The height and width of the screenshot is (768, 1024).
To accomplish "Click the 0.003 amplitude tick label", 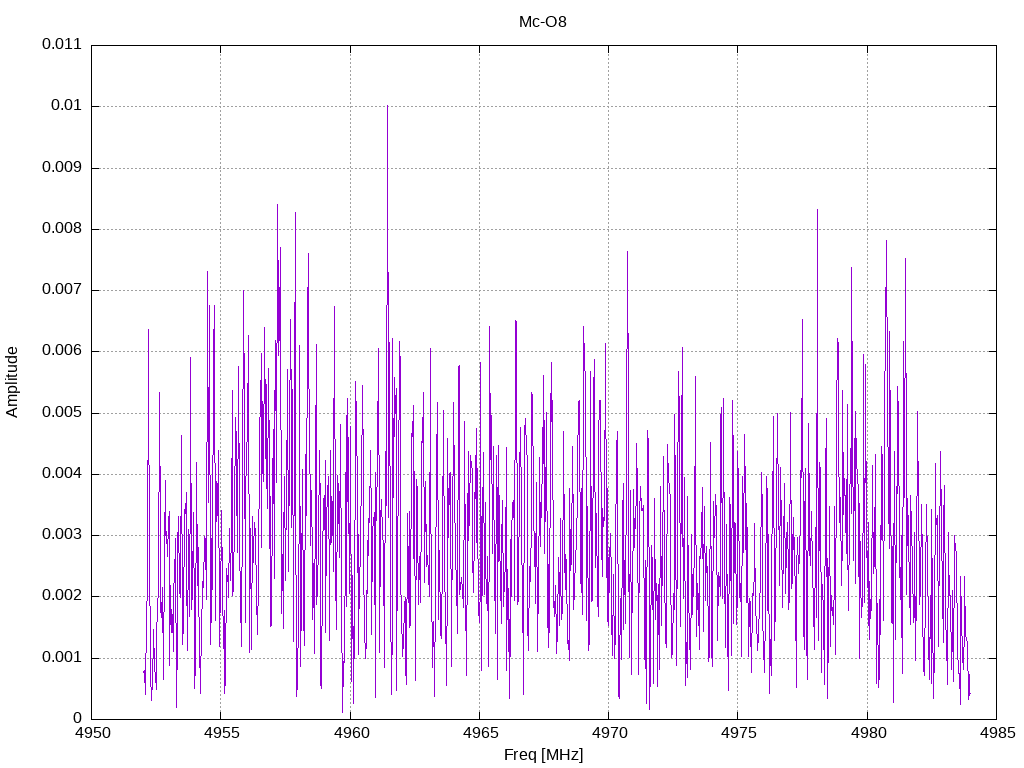I will click(x=61, y=535).
